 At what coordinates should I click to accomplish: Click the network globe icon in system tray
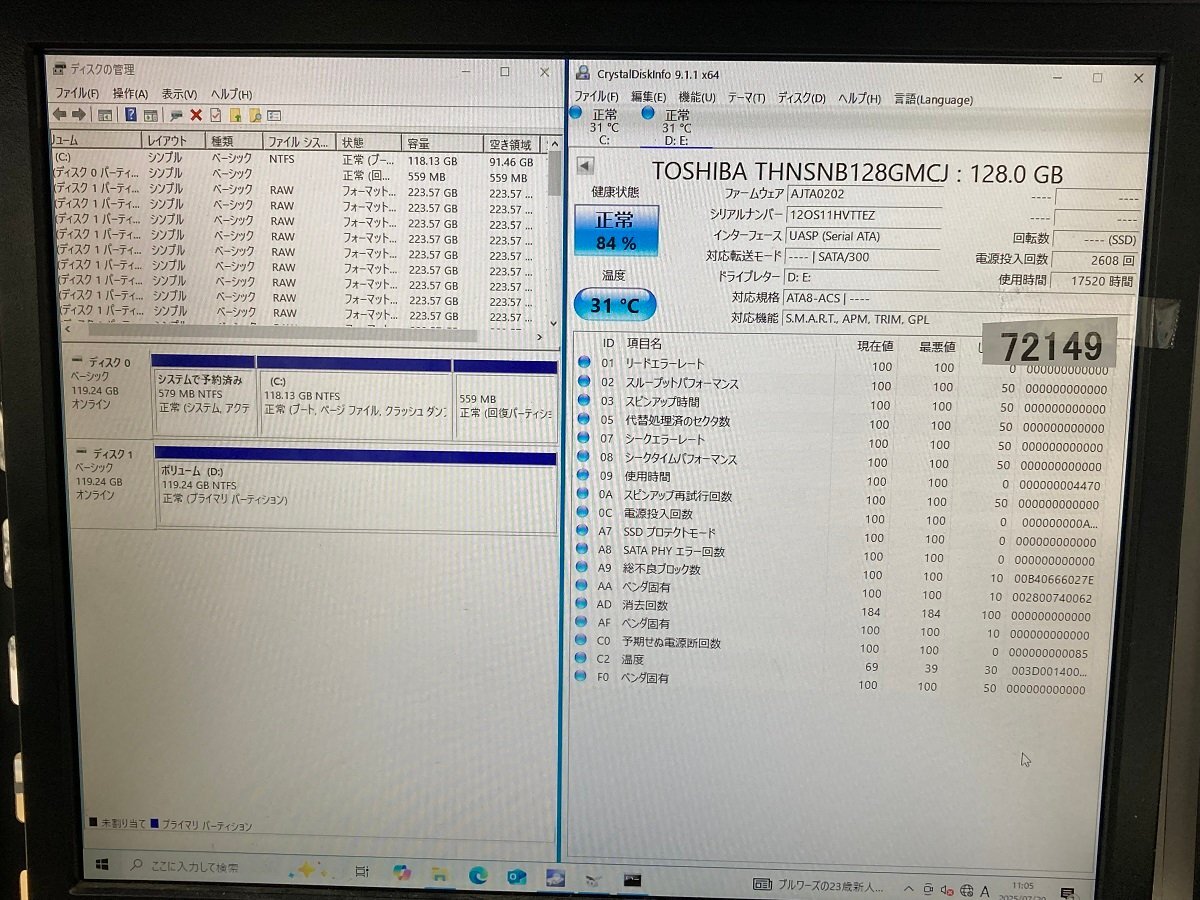[967, 889]
